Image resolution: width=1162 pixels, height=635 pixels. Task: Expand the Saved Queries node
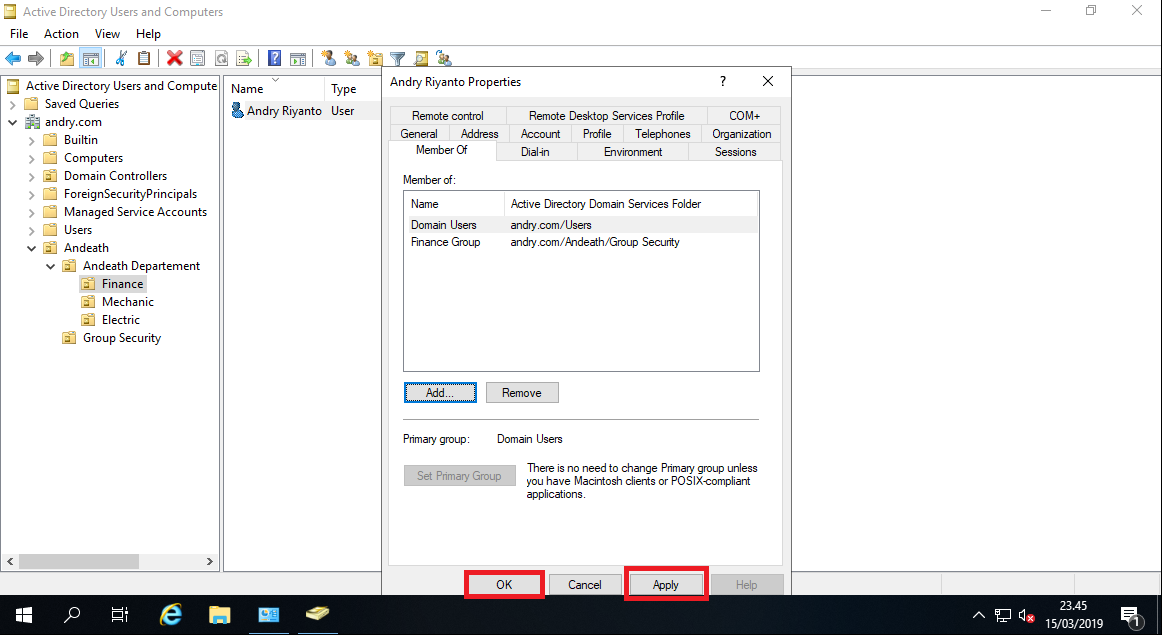point(13,104)
